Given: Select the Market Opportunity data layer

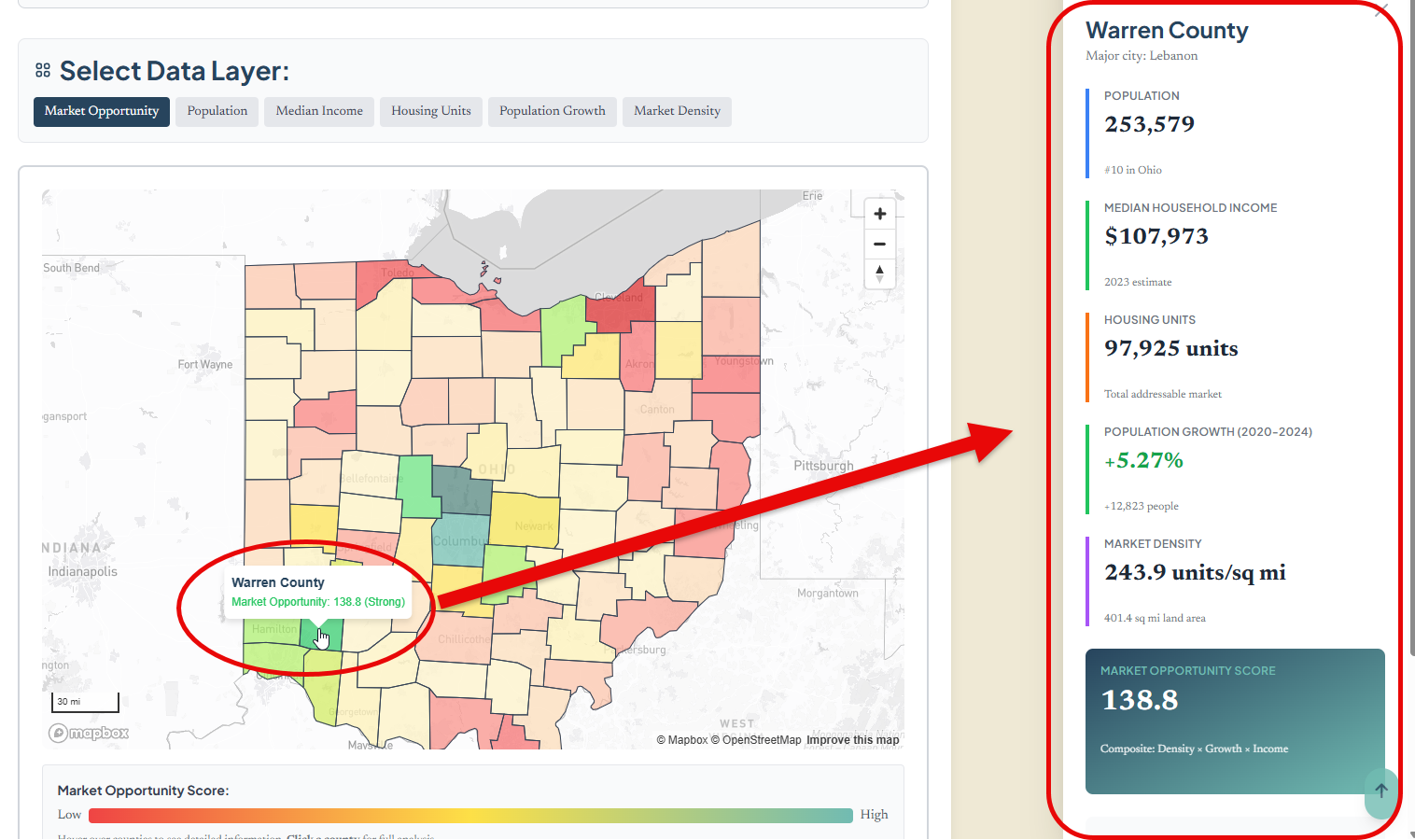Looking at the screenshot, I should [102, 111].
